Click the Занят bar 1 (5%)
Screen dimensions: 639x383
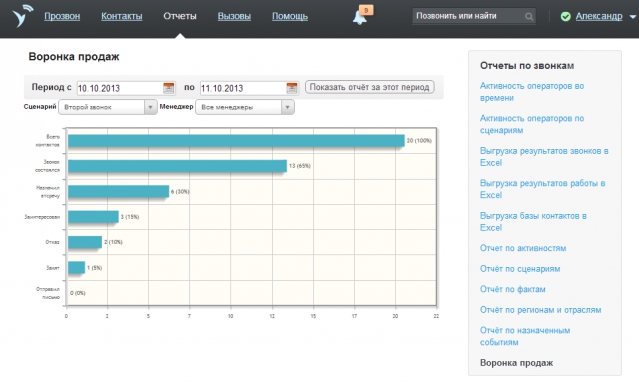[76, 268]
